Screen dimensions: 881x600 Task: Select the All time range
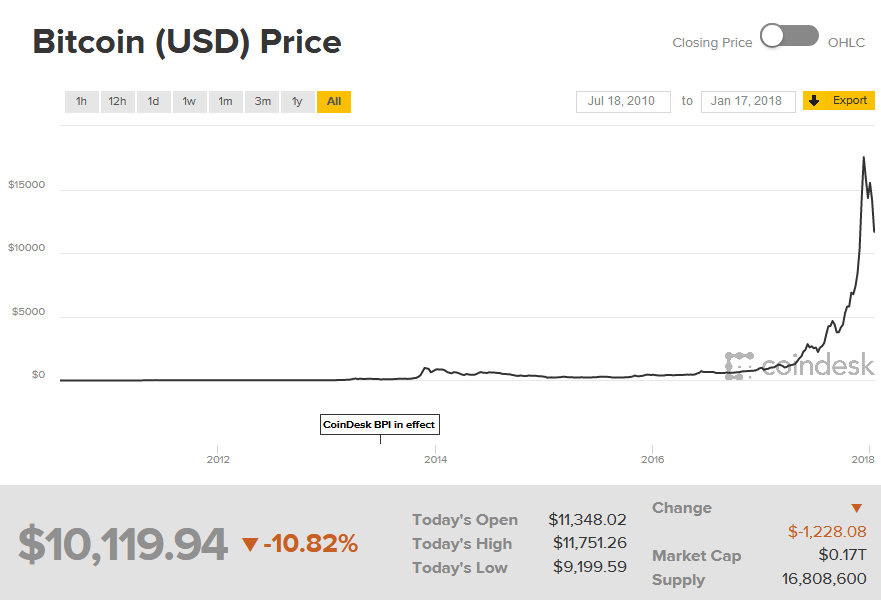[334, 101]
